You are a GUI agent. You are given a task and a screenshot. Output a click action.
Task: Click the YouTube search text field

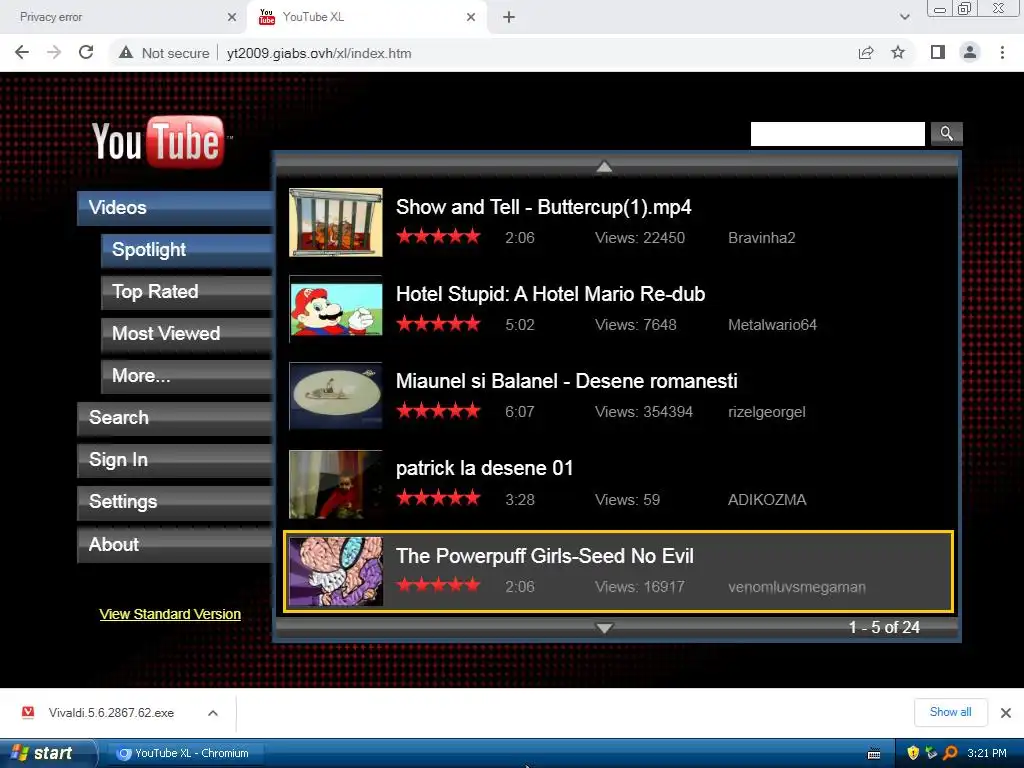837,134
